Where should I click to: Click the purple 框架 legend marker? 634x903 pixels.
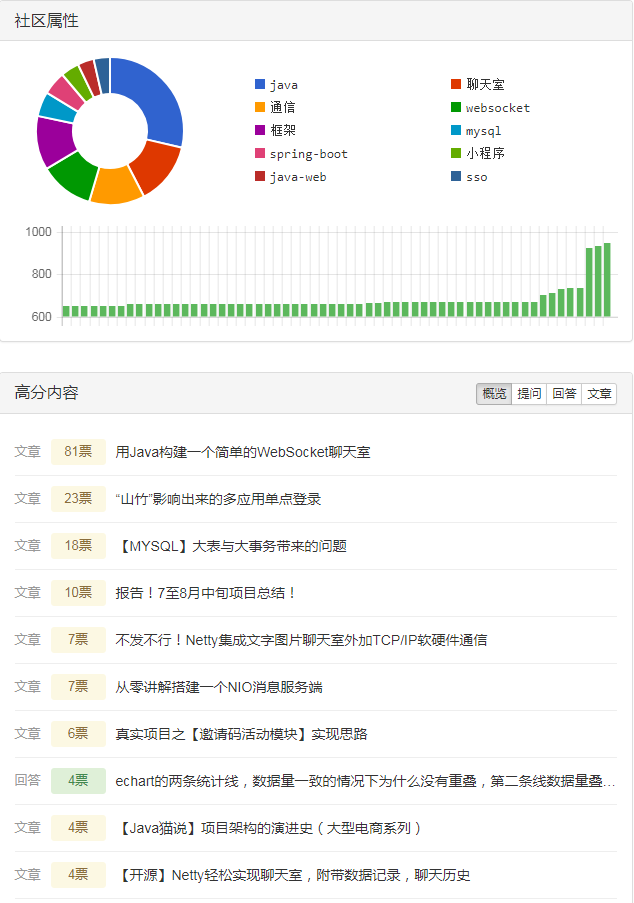[x=258, y=130]
